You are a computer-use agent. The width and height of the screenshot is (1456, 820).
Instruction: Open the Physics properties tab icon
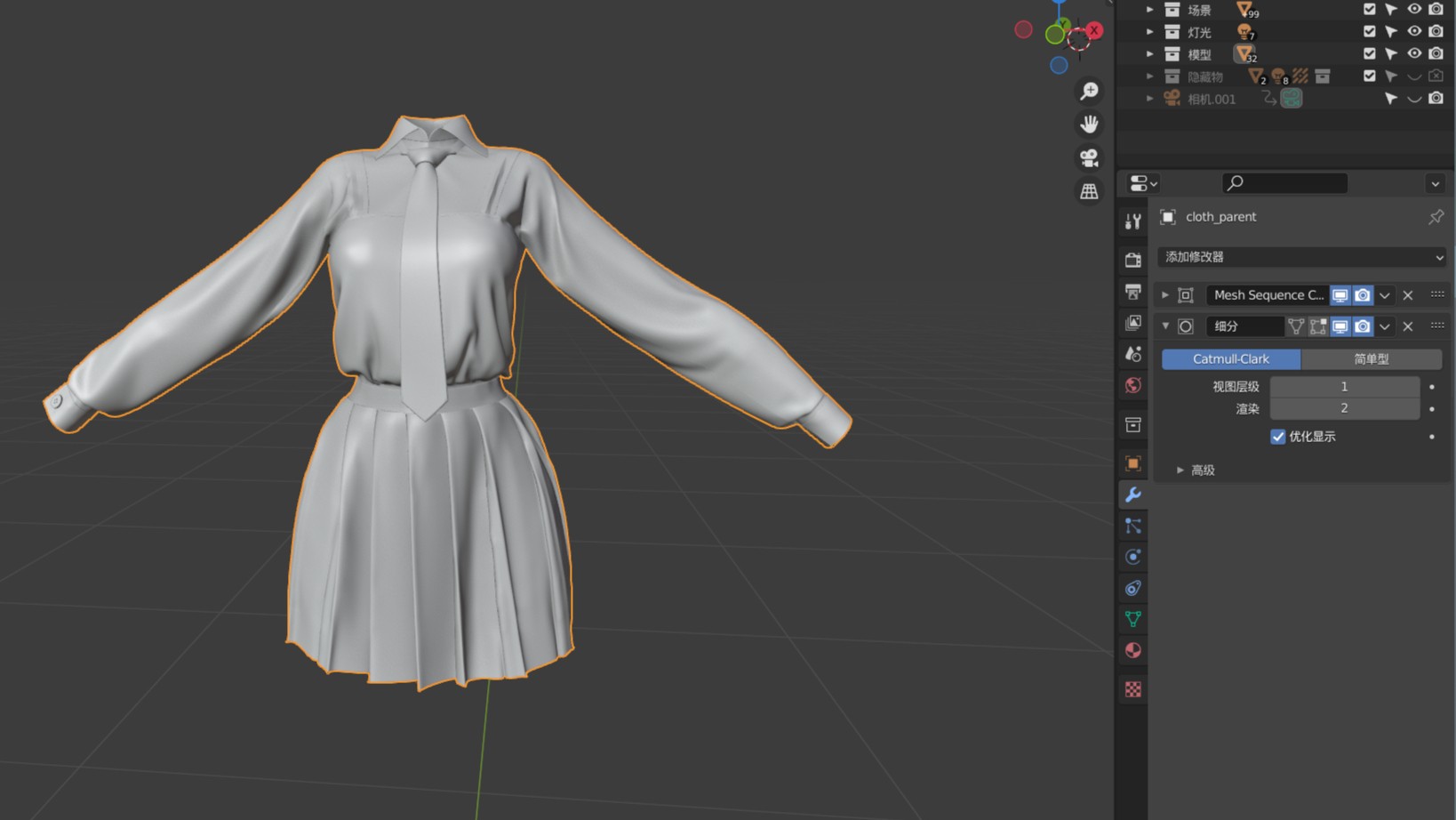pos(1133,557)
